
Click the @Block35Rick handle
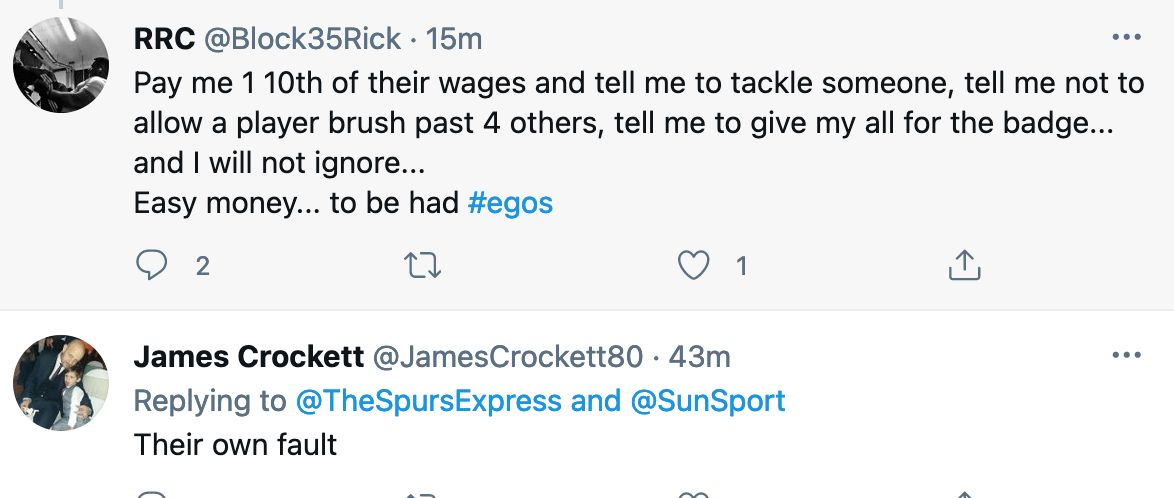pos(303,39)
